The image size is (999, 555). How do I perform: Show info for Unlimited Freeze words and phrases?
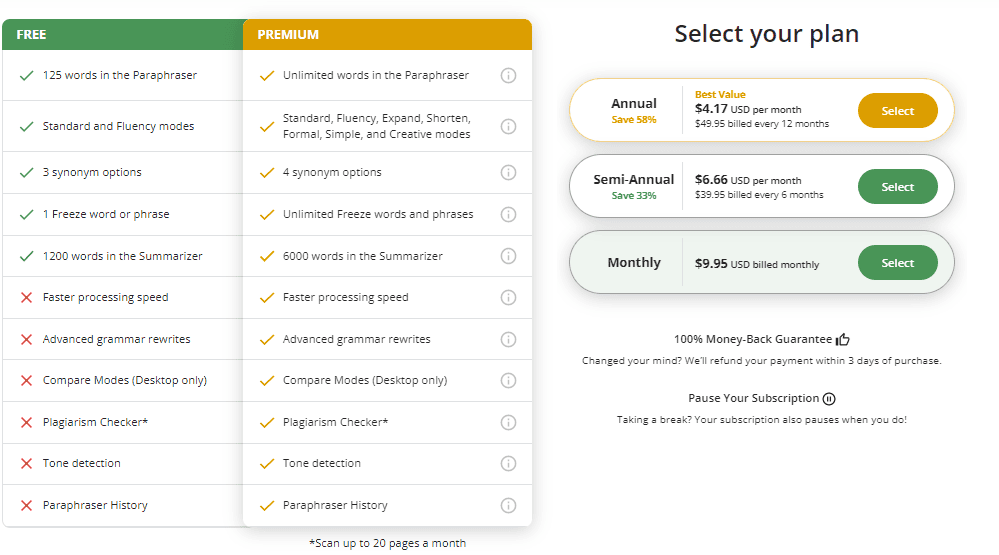coord(508,214)
